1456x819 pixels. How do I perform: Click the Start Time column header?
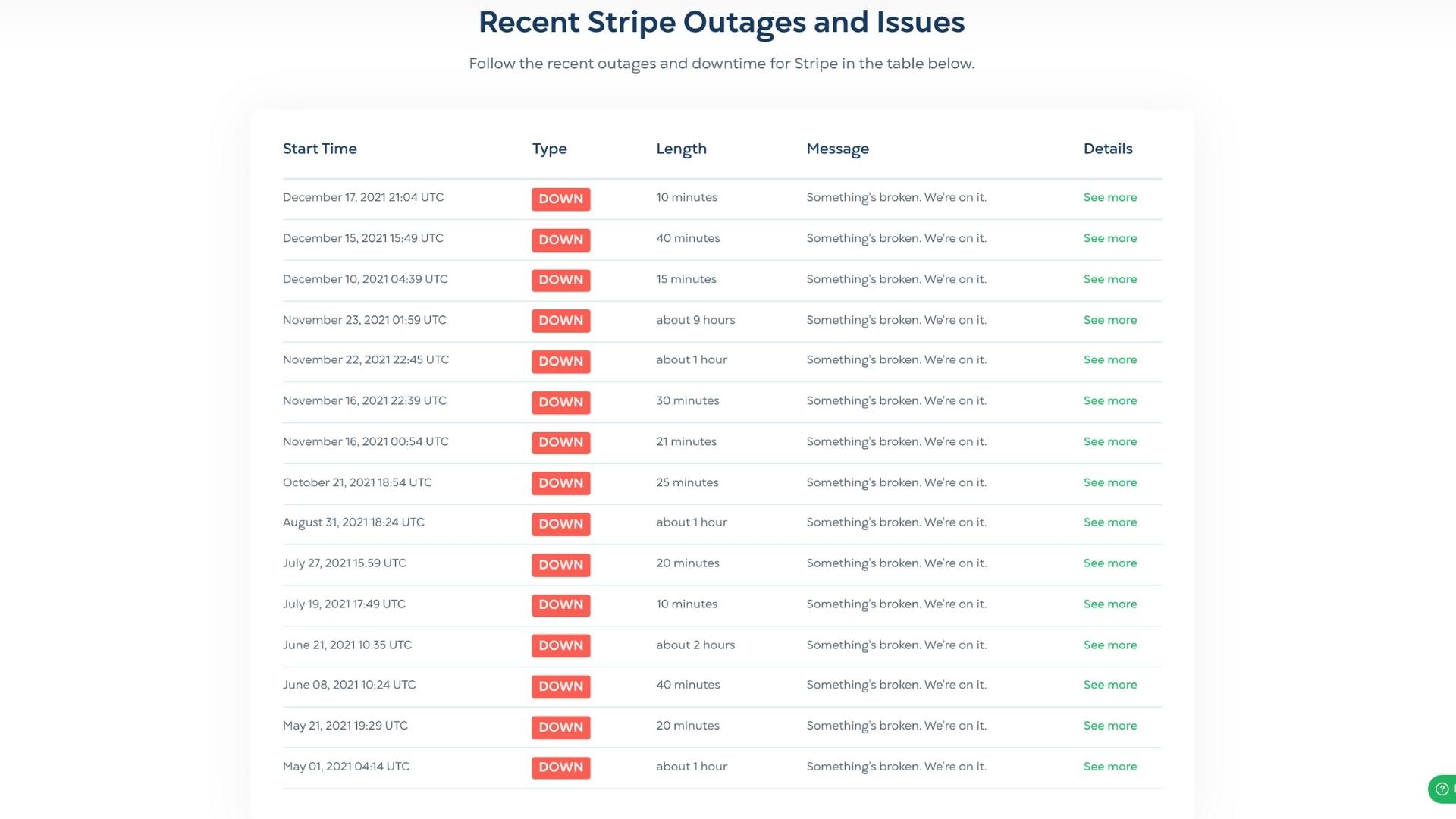[x=320, y=149]
